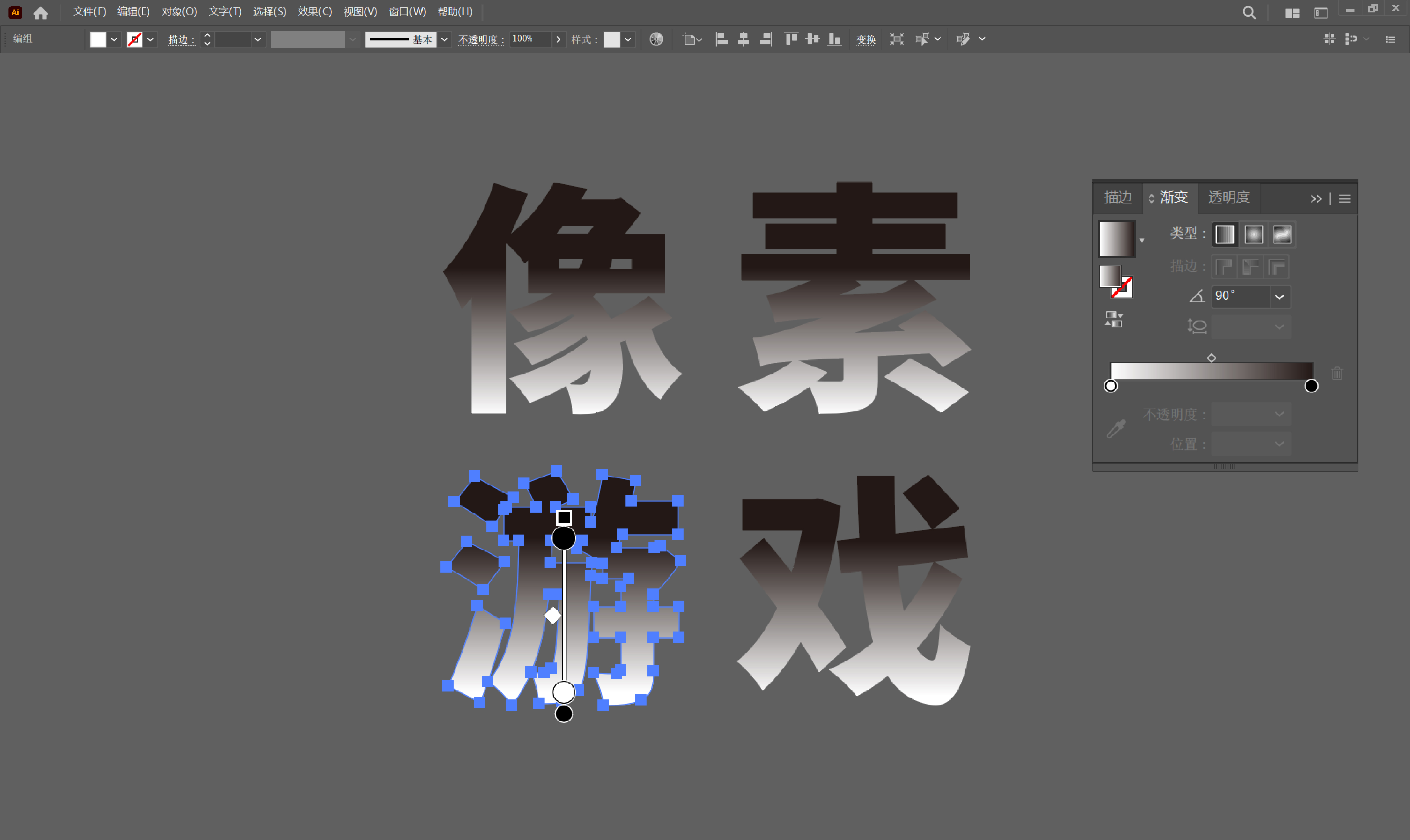Select radial gradient type
The image size is (1410, 840).
(1254, 234)
